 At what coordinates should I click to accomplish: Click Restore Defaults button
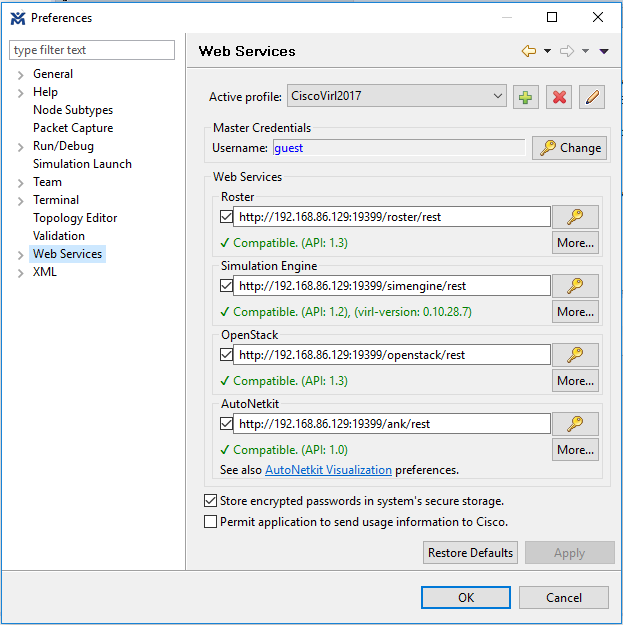[x=470, y=552]
